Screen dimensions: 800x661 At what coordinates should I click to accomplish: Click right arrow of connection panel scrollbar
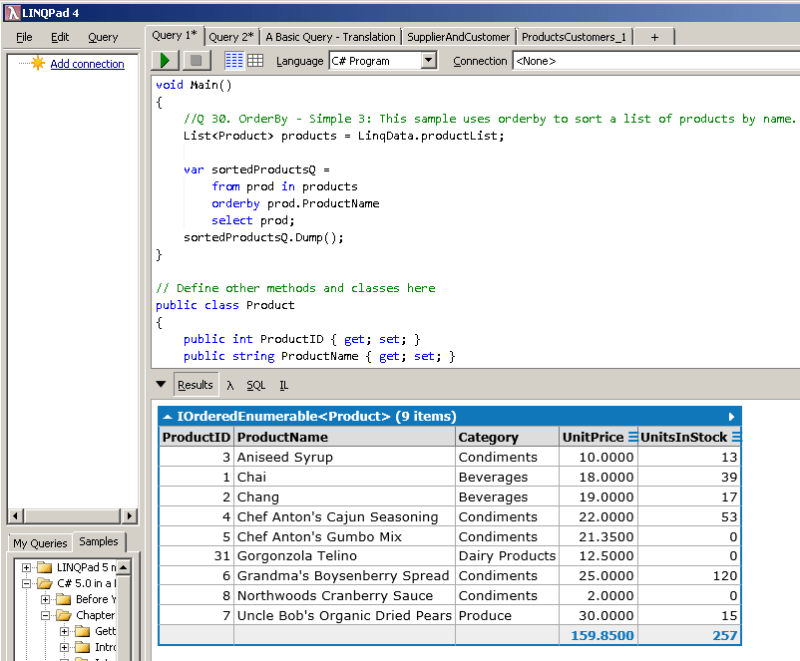pos(130,516)
